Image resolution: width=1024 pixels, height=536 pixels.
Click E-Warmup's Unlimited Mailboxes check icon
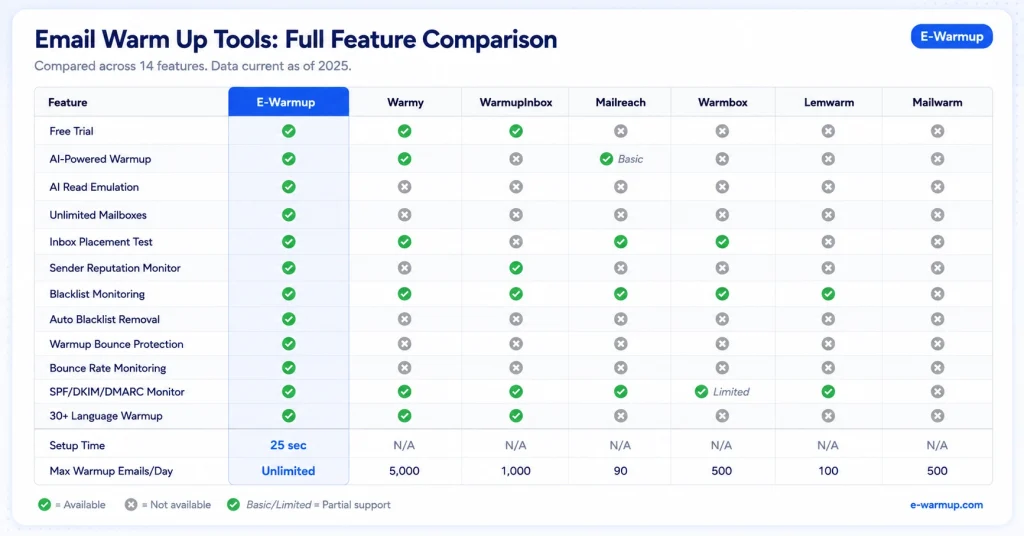coord(288,215)
